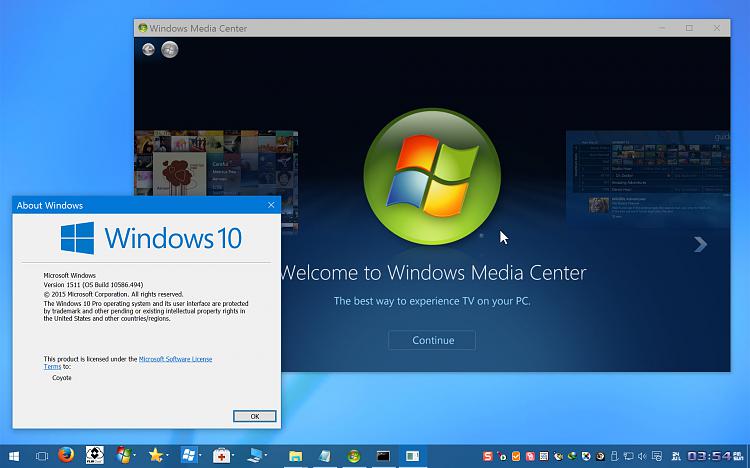Image resolution: width=750 pixels, height=468 pixels.
Task: Click the first-aid kit taskbar icon
Action: (221, 456)
